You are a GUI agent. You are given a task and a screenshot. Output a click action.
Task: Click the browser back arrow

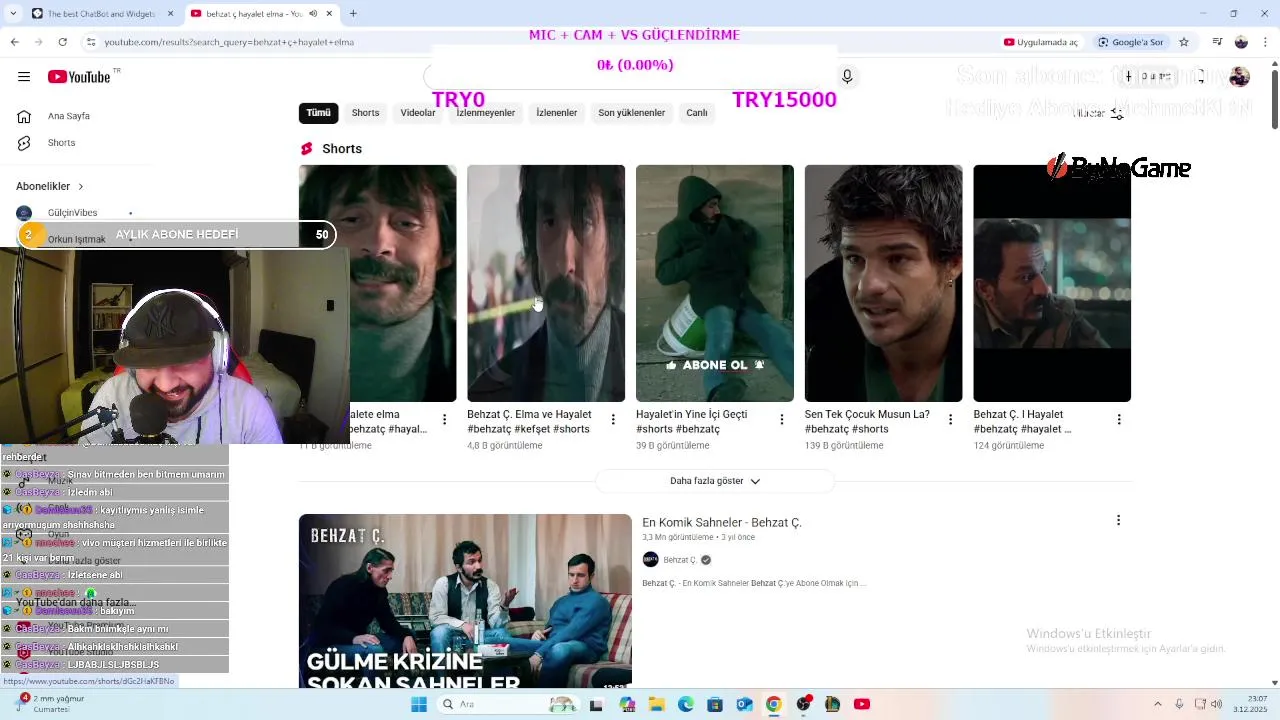pos(15,42)
